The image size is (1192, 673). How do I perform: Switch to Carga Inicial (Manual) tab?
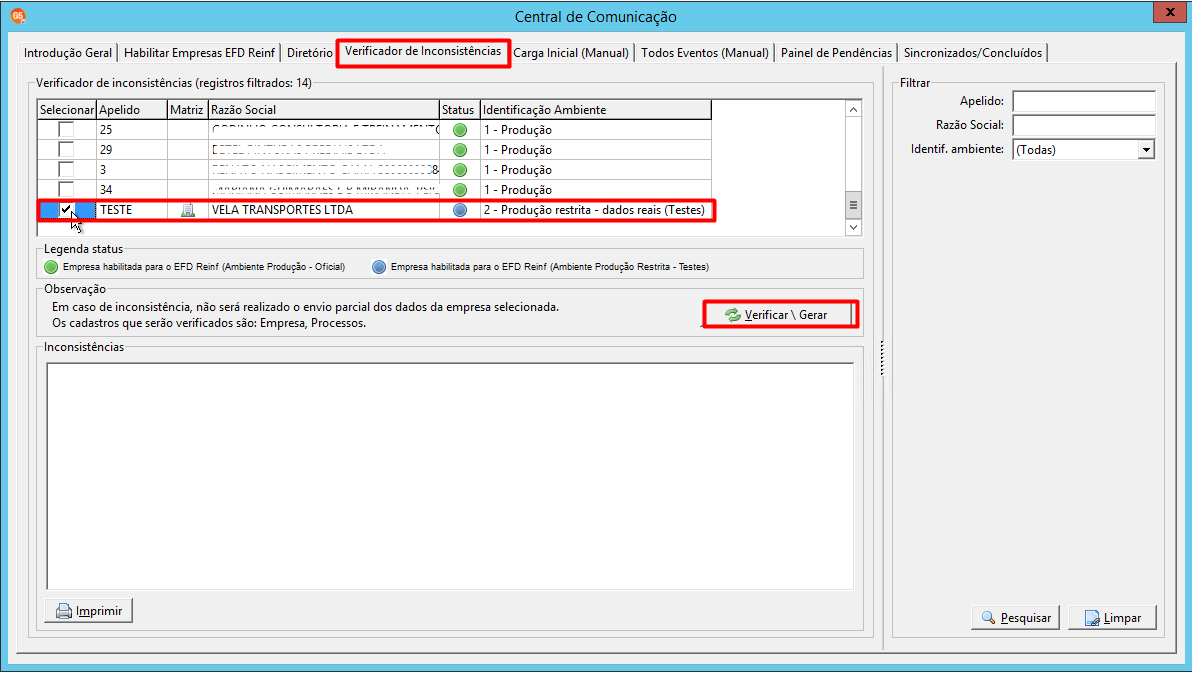tap(571, 52)
